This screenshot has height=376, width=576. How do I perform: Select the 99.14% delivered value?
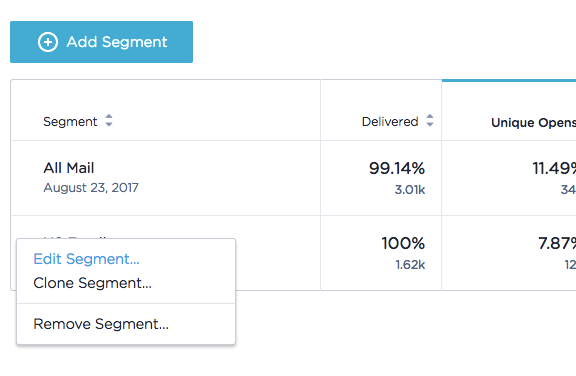click(397, 169)
